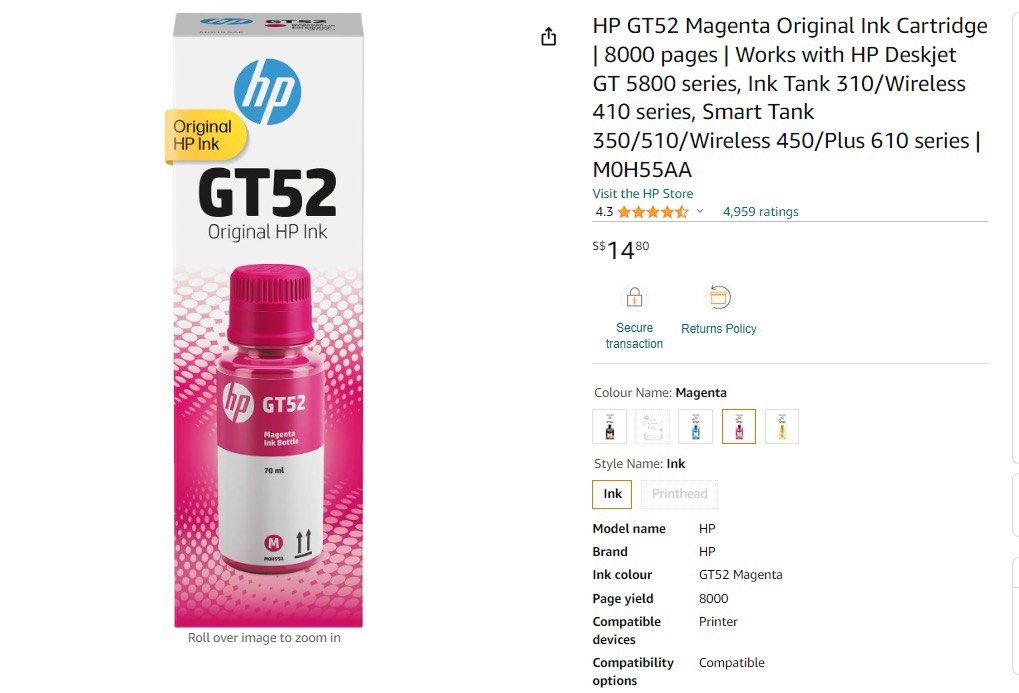Select the yellow ink colour swatch
Screen dimensions: 1019x693
782,426
